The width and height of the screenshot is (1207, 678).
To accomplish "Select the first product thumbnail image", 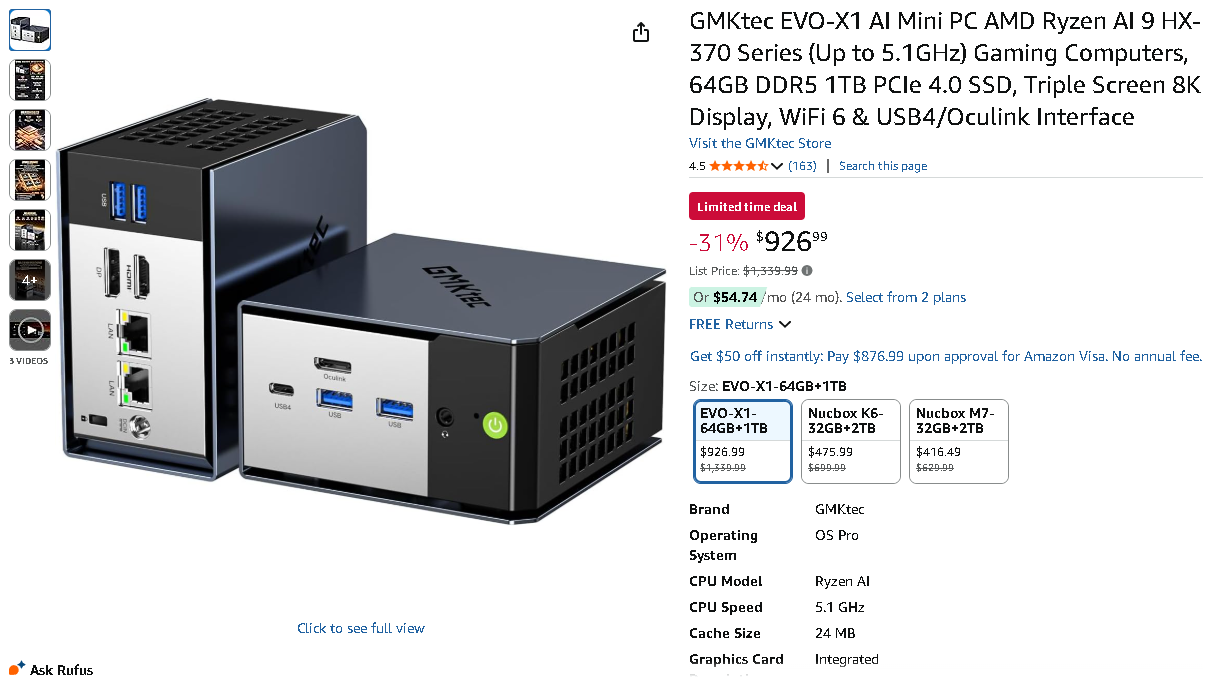I will 30,30.
